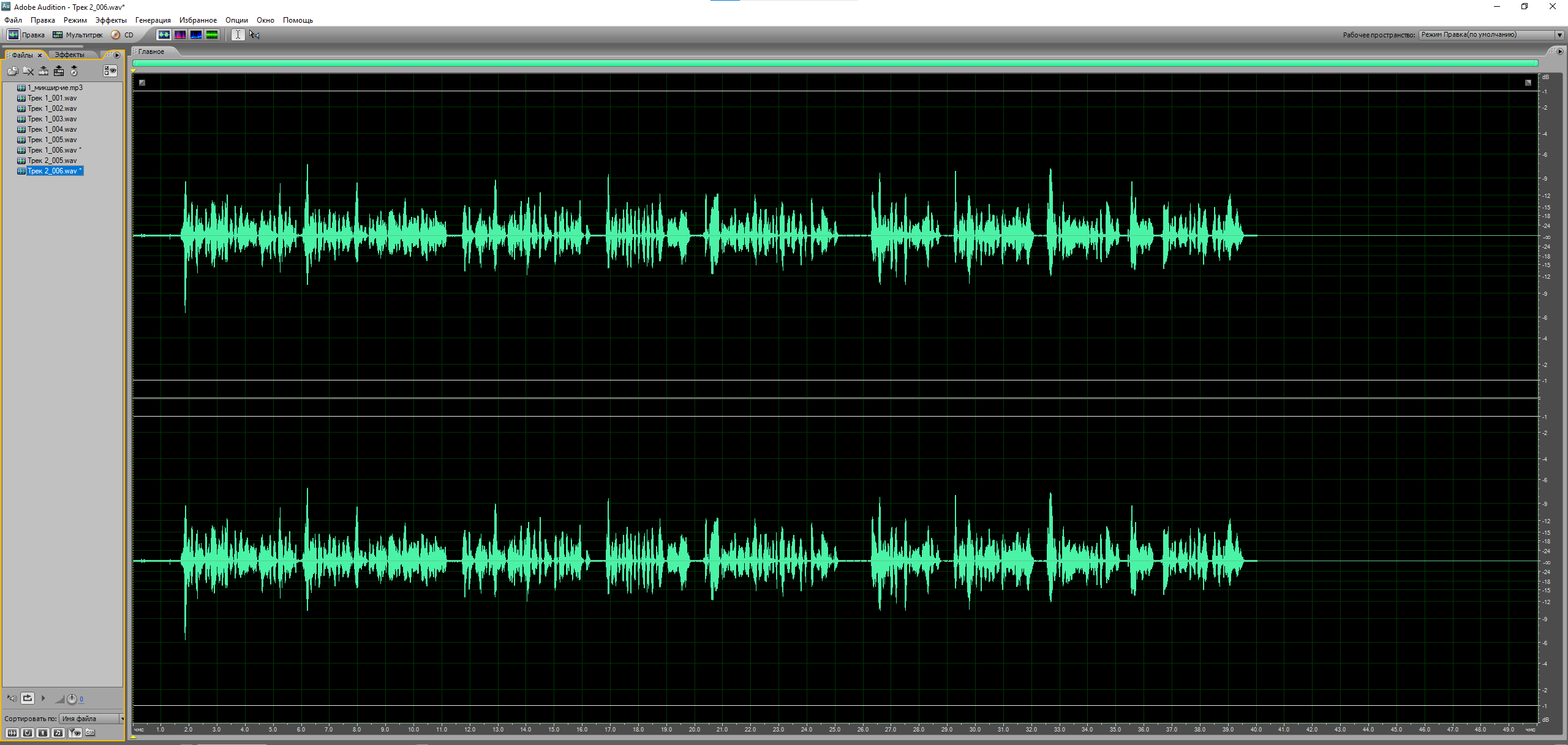The height and width of the screenshot is (745, 1568).
Task: Open Главное panel flyout menu arrow
Action: point(1560,51)
